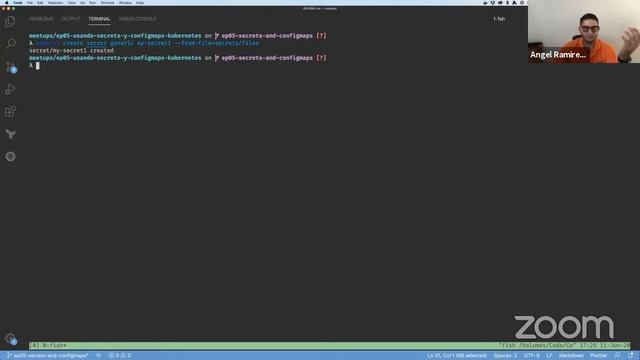Click the 'Spaces: 2' indentation setting
Image resolution: width=640 pixels, height=360 pixels.
[x=505, y=356]
